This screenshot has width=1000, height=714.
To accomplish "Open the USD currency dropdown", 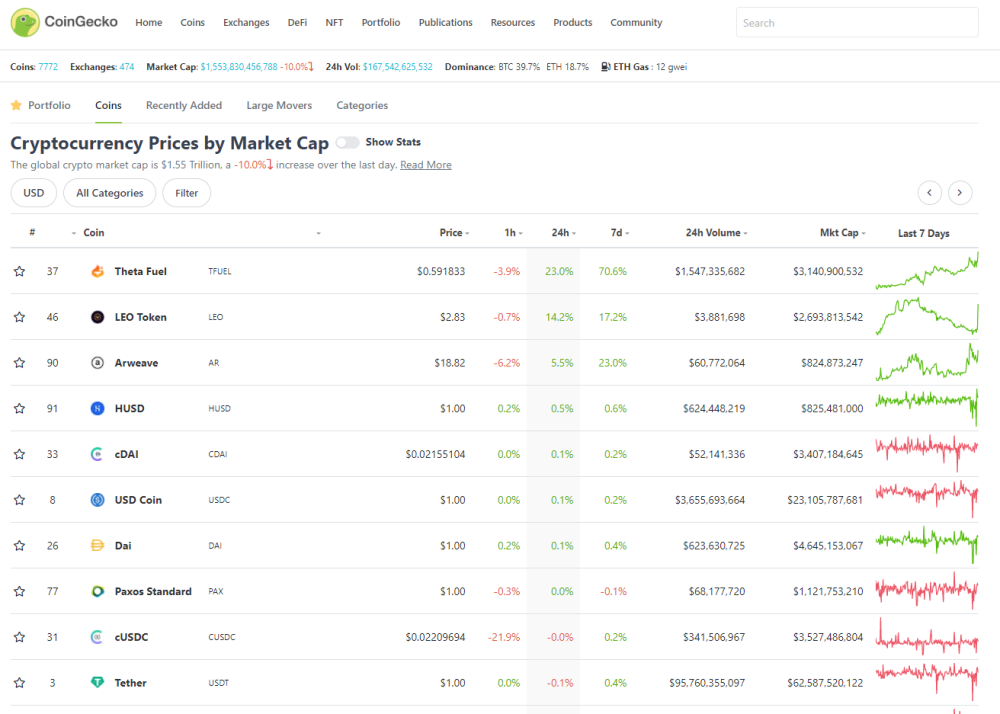I will pos(34,193).
